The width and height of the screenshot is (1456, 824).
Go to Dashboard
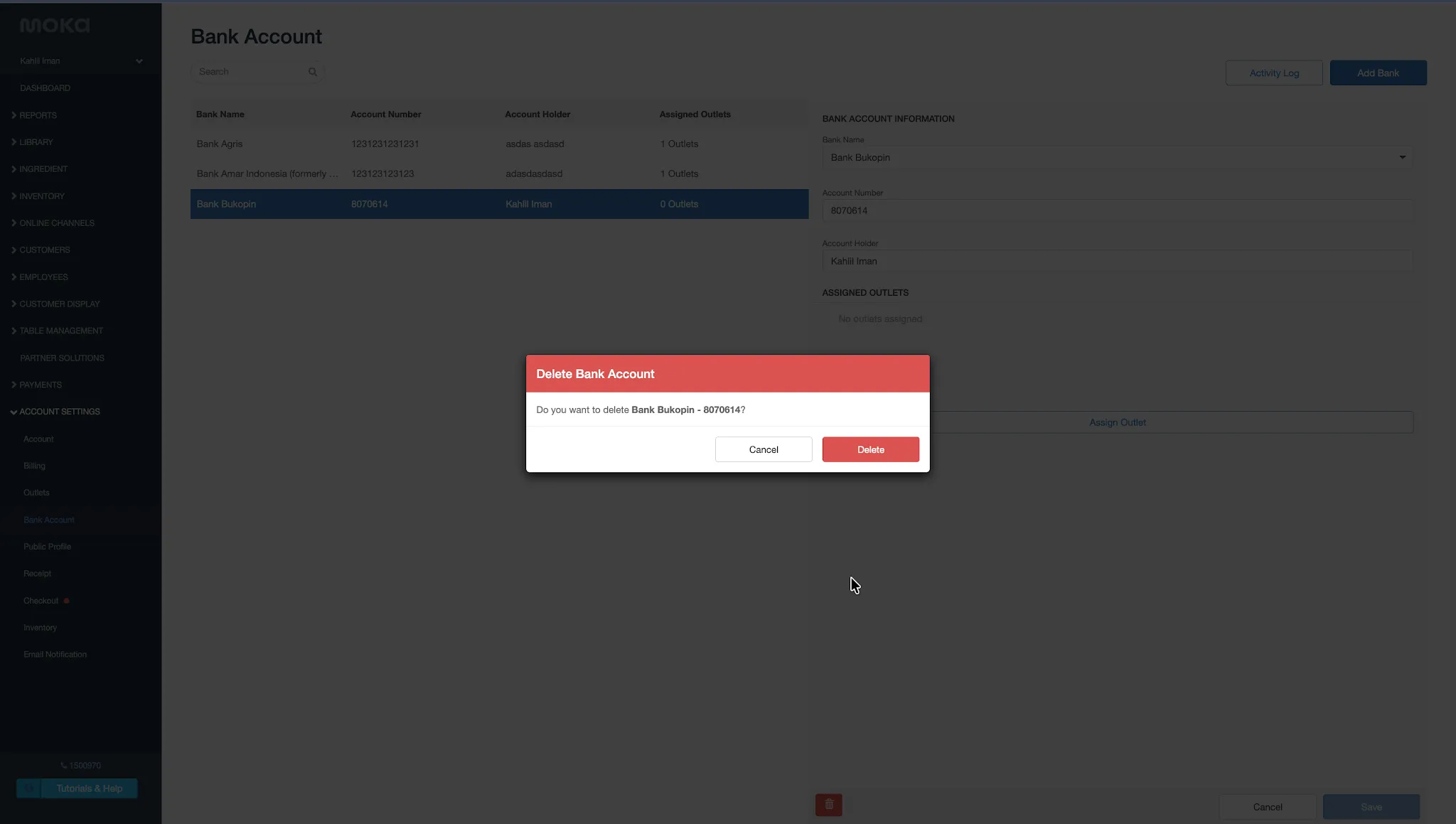45,88
